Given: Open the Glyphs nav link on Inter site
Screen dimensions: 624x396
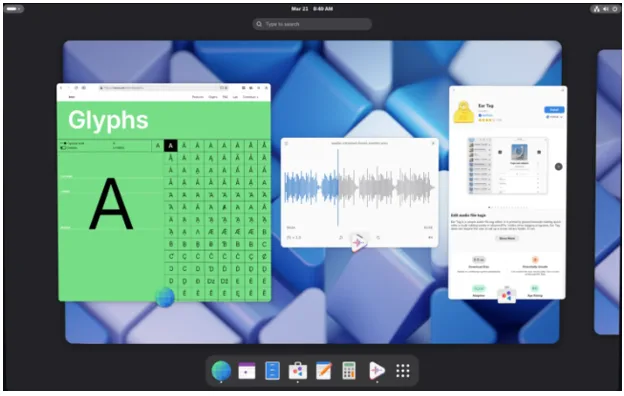Looking at the screenshot, I should pyautogui.click(x=213, y=97).
